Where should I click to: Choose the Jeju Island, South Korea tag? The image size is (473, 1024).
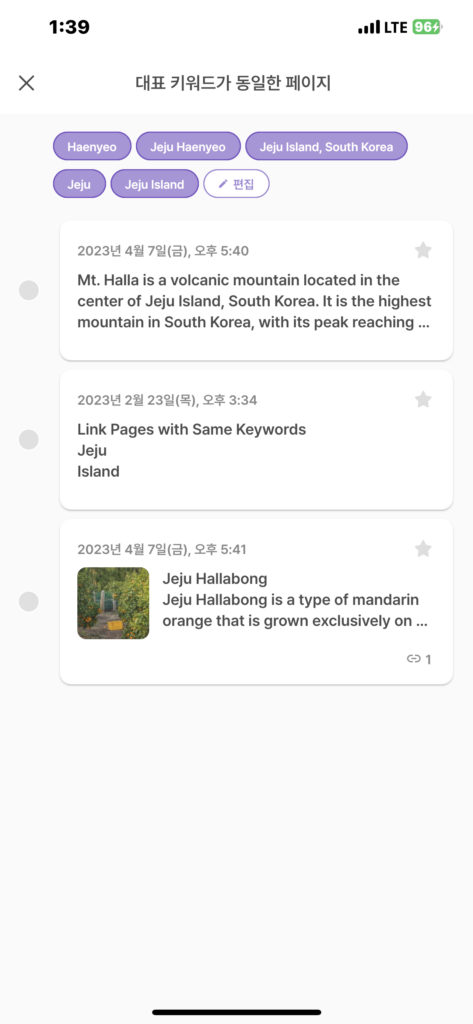(x=327, y=146)
